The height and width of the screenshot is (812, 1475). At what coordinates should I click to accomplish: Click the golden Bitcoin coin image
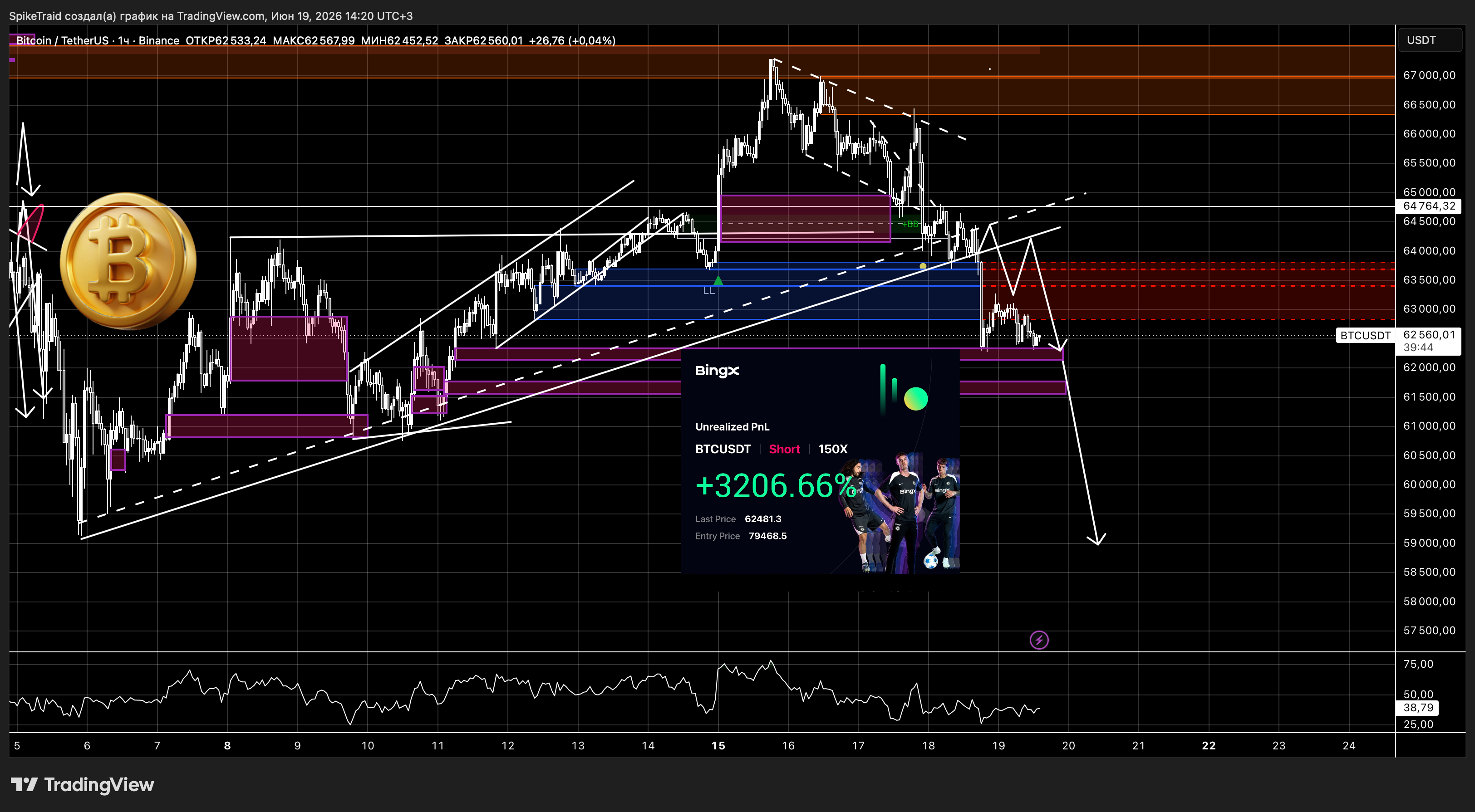click(x=128, y=261)
